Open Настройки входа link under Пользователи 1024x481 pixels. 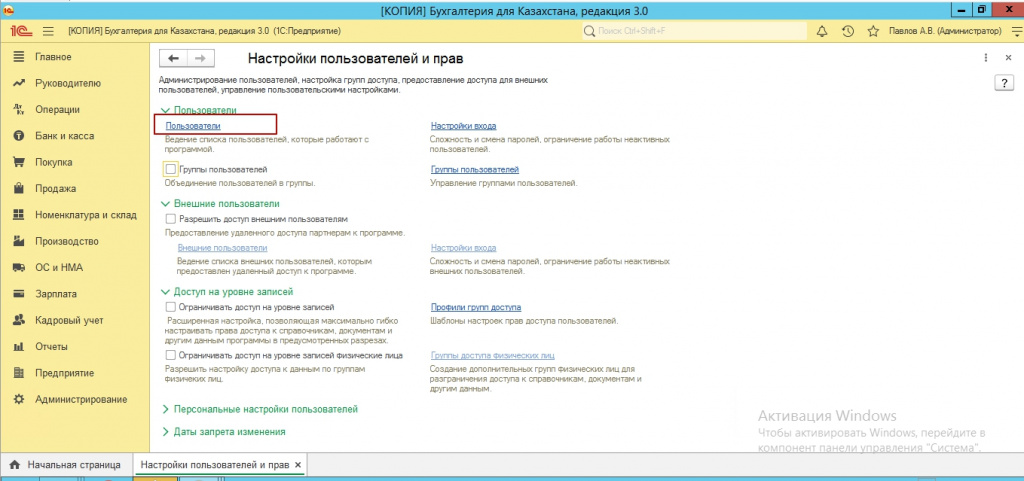[x=464, y=125]
